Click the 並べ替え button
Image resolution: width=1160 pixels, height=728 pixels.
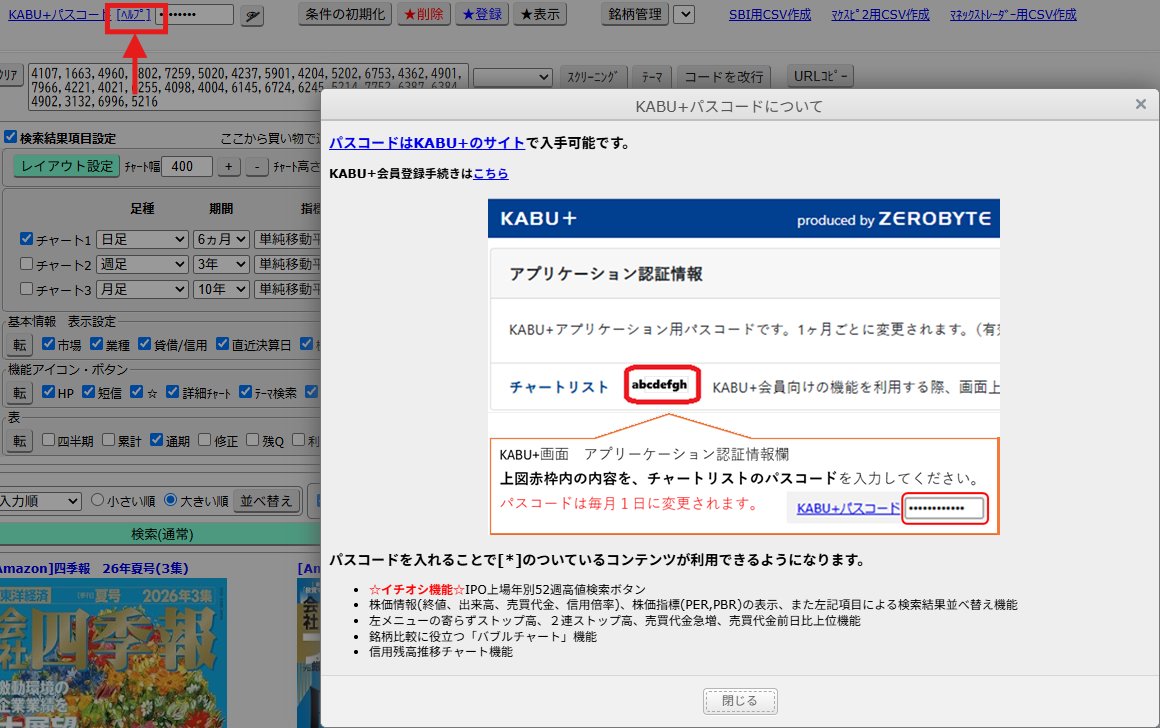pyautogui.click(x=266, y=501)
